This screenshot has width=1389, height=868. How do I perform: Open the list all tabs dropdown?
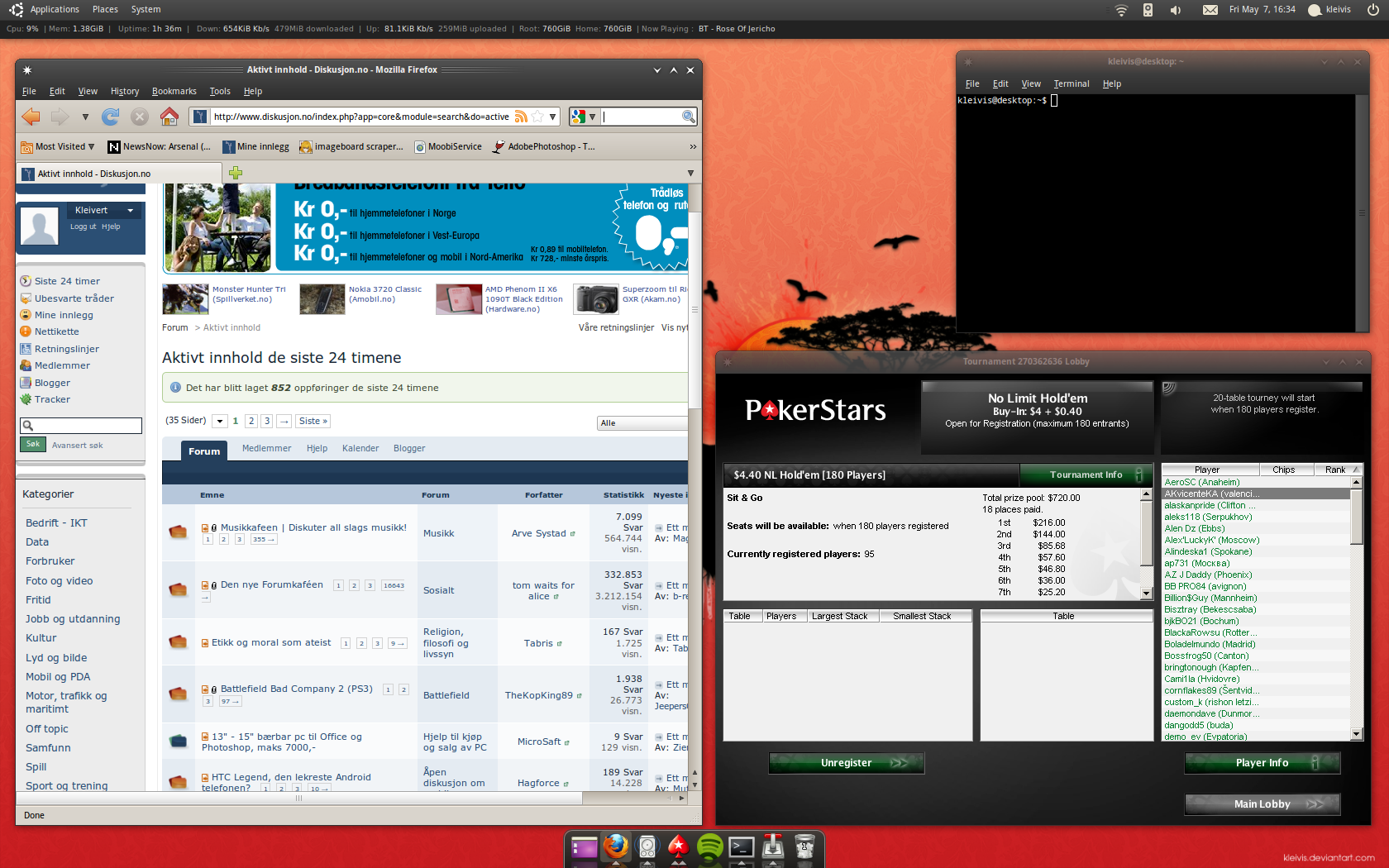690,173
